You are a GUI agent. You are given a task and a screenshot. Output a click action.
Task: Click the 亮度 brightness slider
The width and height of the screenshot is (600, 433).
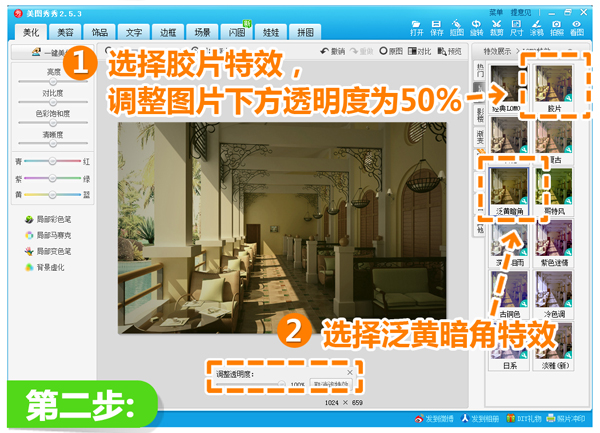pyautogui.click(x=53, y=81)
